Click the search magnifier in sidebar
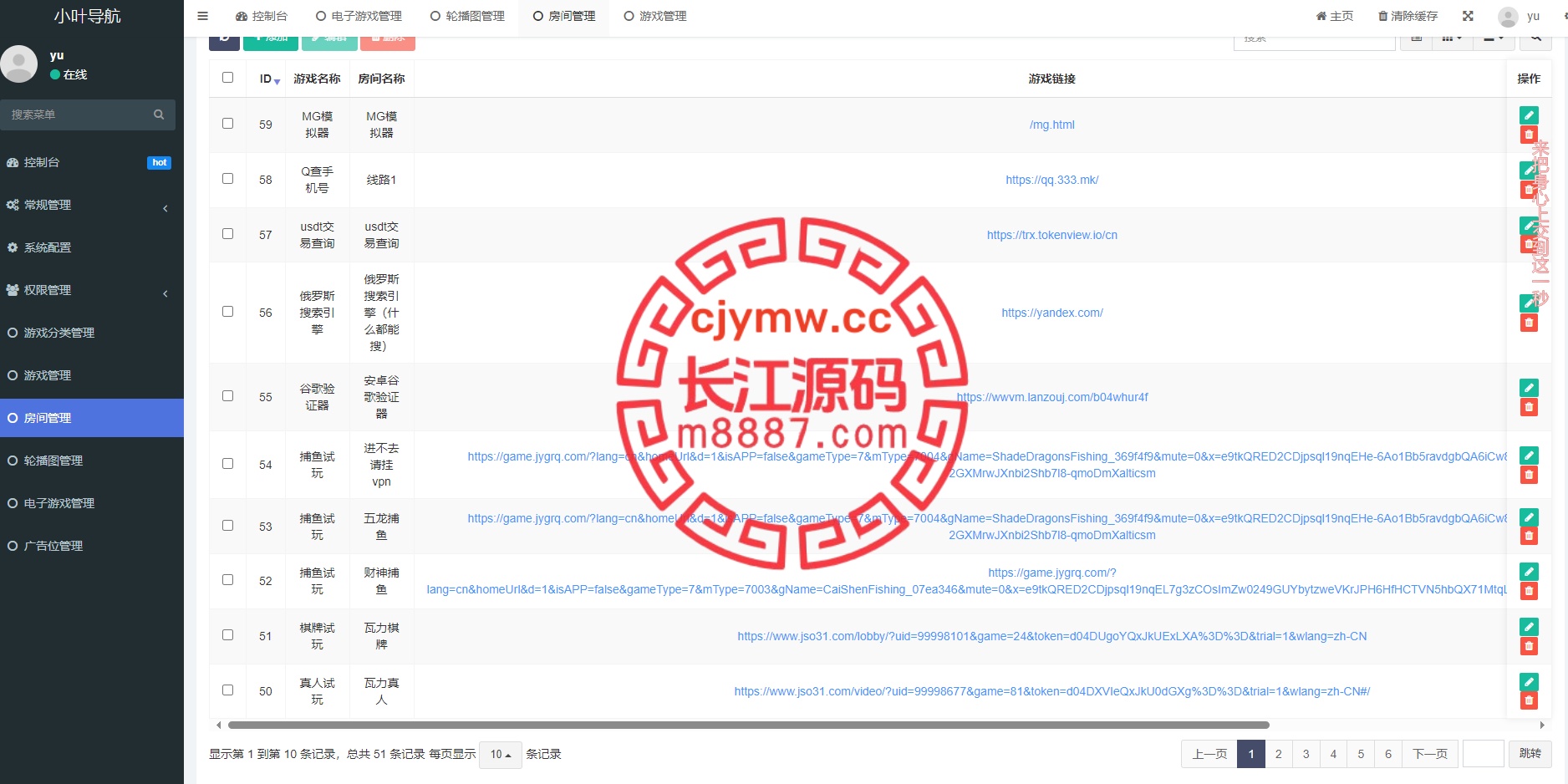 159,115
